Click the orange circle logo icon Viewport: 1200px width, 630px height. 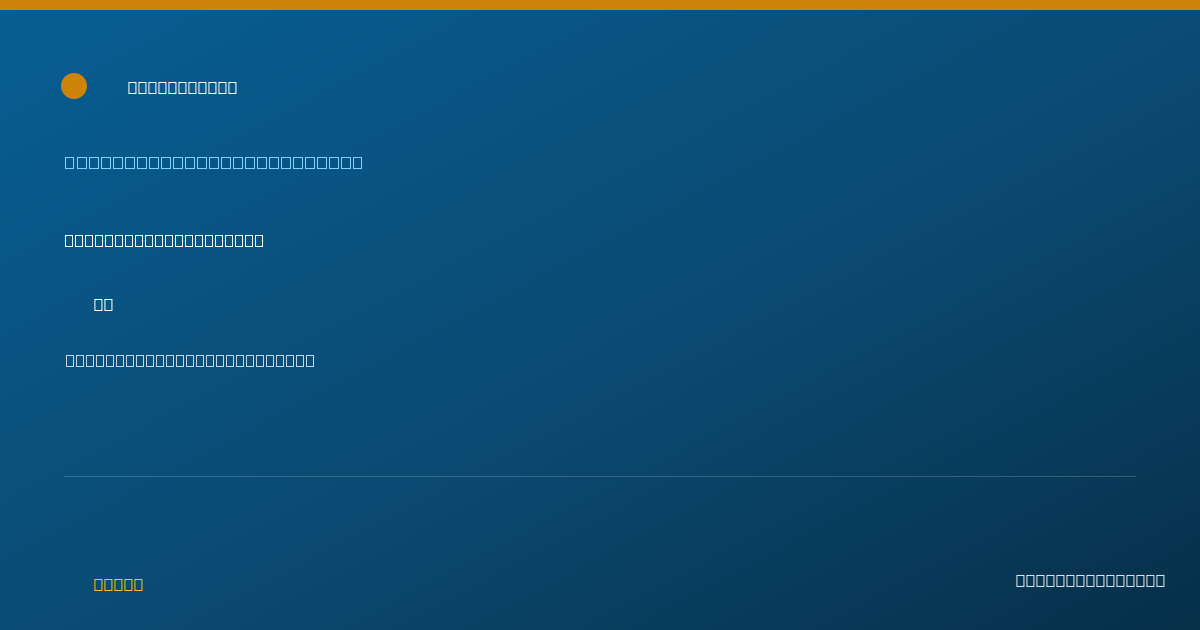(x=74, y=86)
